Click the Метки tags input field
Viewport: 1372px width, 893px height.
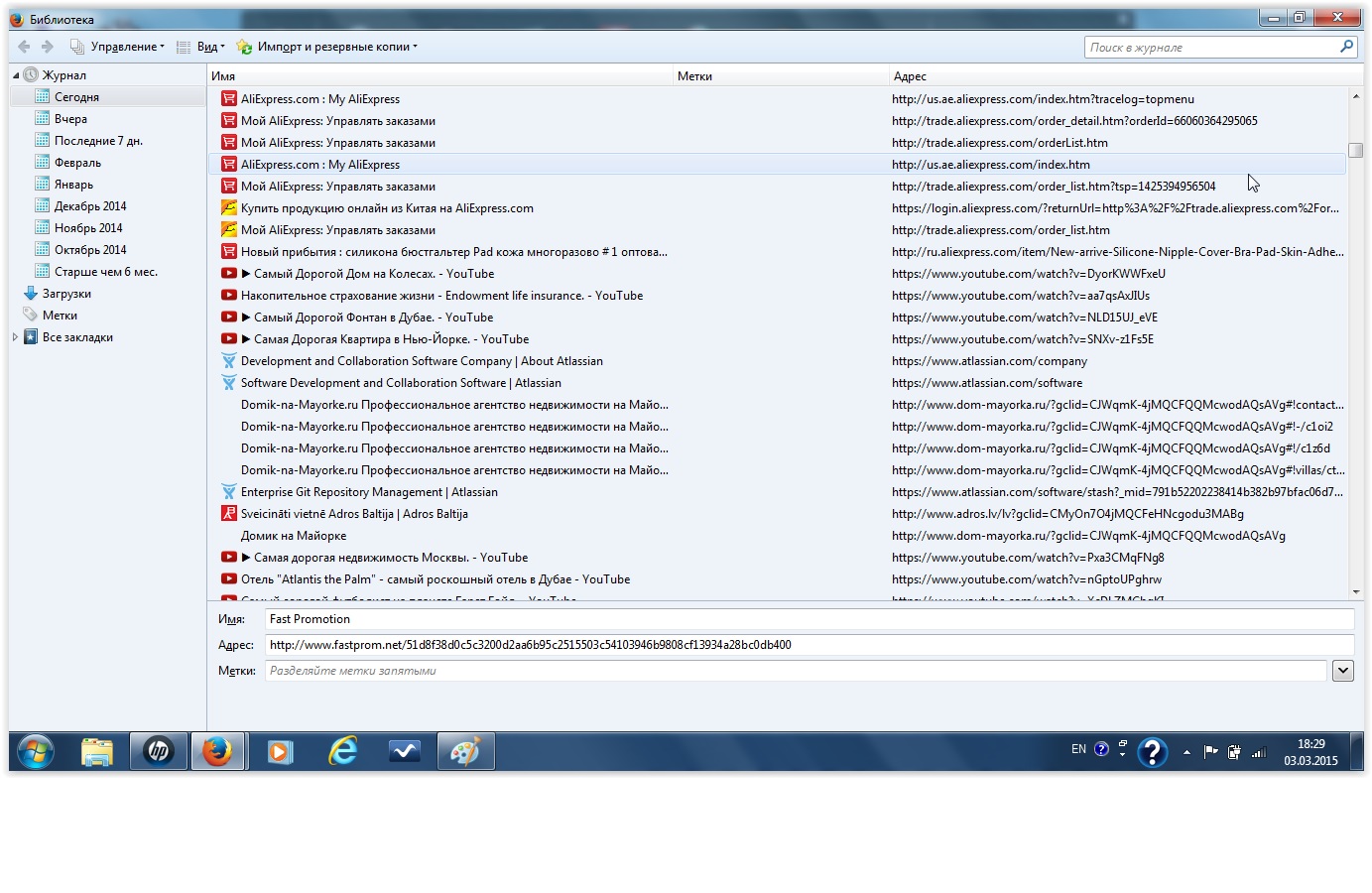click(x=796, y=671)
